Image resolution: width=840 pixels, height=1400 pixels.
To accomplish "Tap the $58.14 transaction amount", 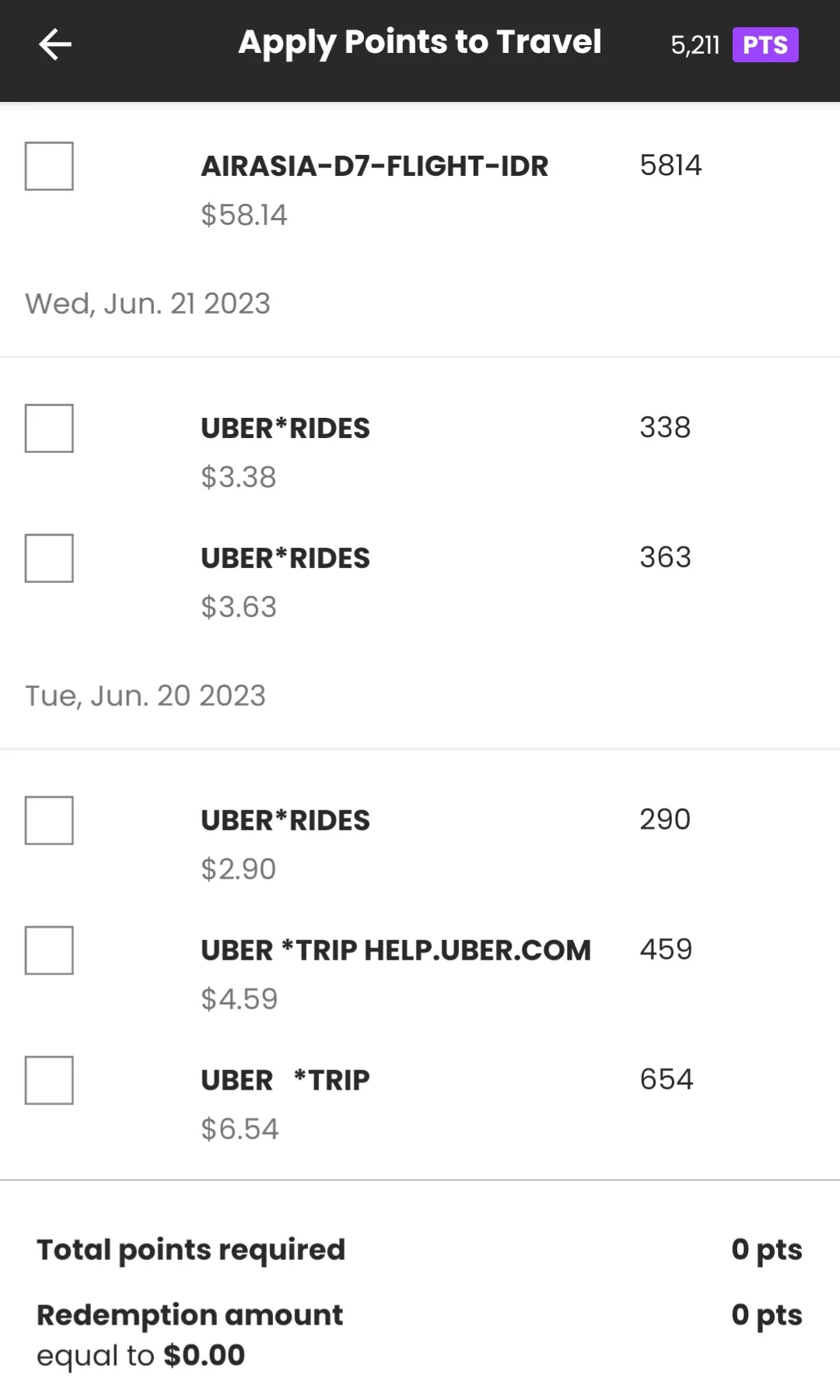I will pos(244,215).
